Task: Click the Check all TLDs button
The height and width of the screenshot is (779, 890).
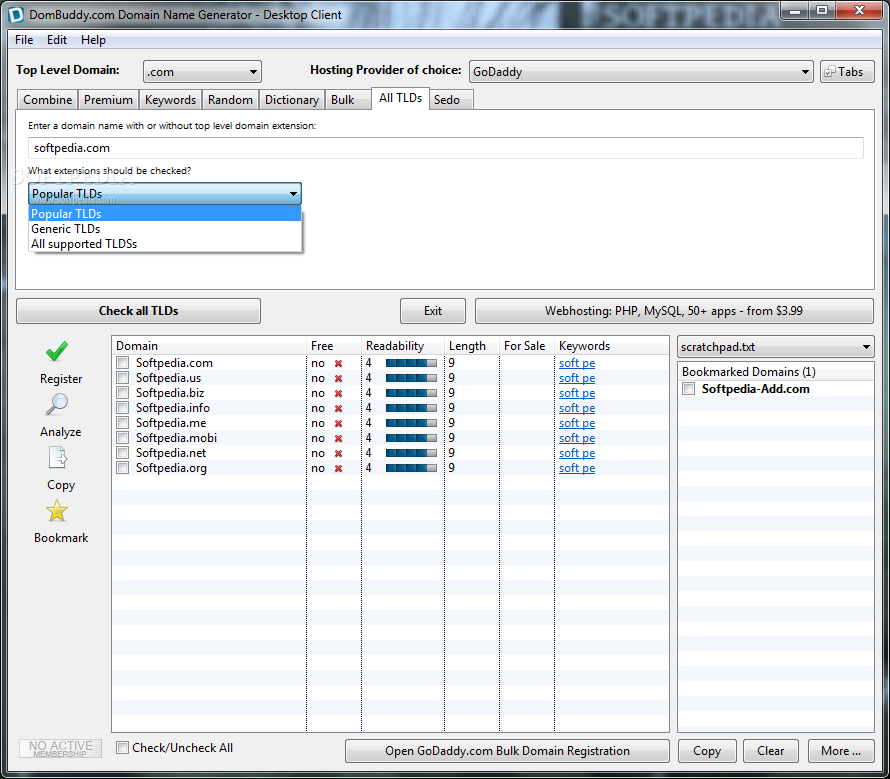Action: (138, 311)
